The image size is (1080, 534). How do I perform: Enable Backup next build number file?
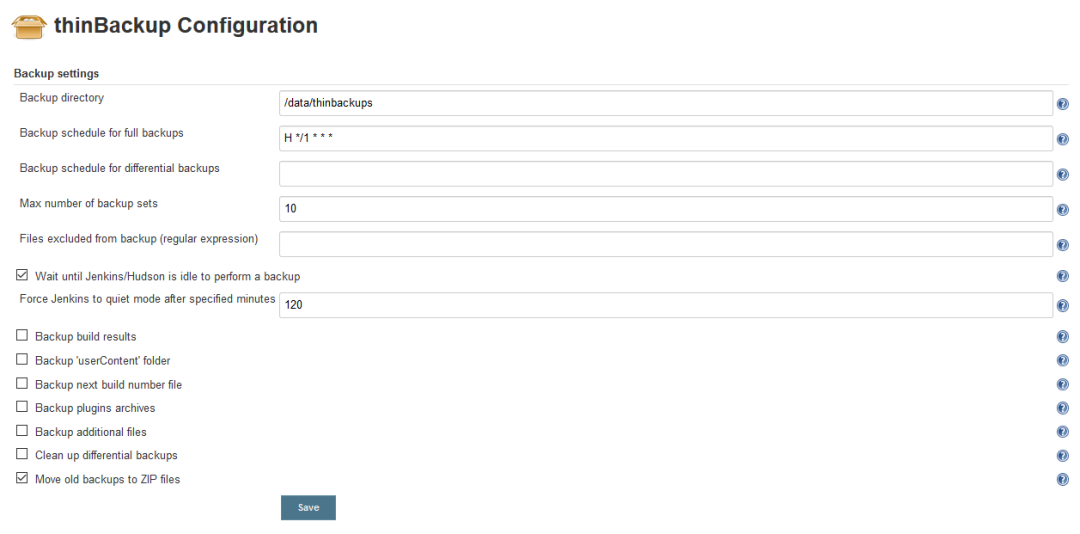click(x=22, y=384)
